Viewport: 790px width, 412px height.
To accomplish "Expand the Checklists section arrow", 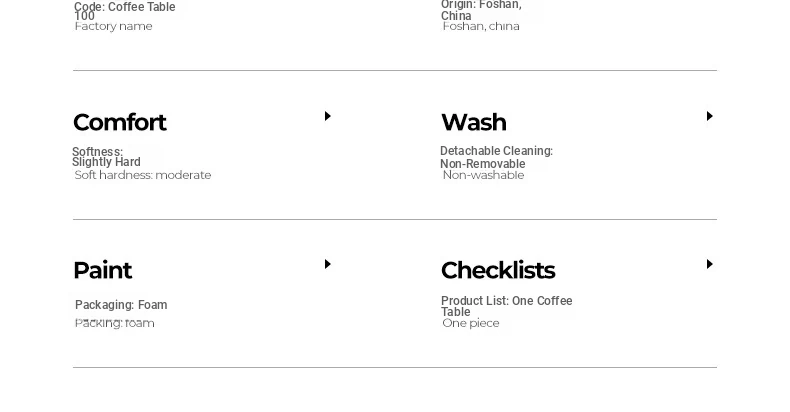I will pos(709,264).
